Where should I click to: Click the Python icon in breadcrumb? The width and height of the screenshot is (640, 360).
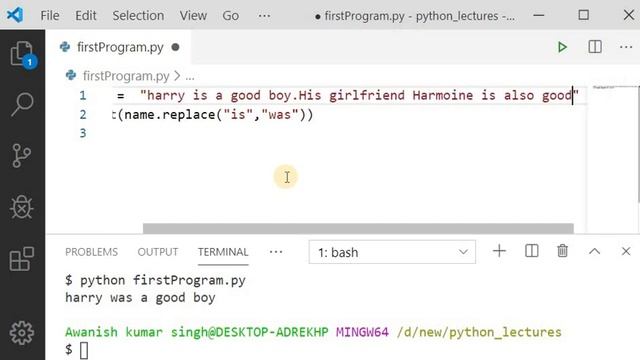pos(71,75)
